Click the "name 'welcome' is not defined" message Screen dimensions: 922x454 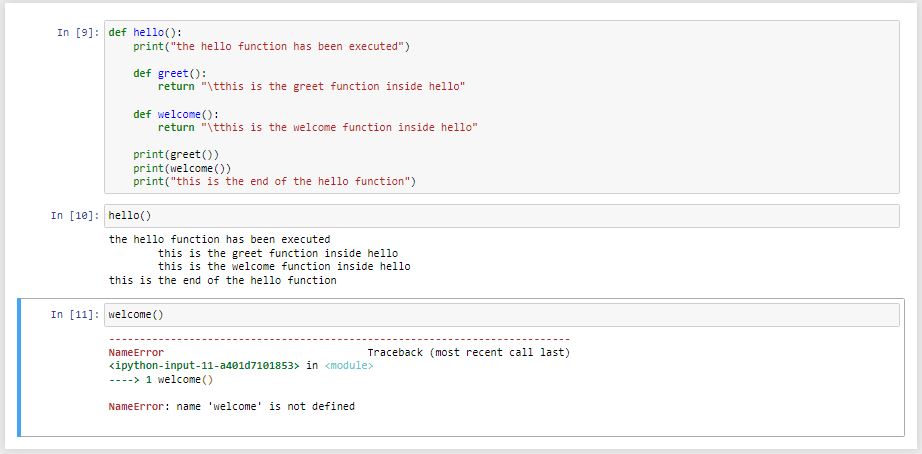[265, 407]
